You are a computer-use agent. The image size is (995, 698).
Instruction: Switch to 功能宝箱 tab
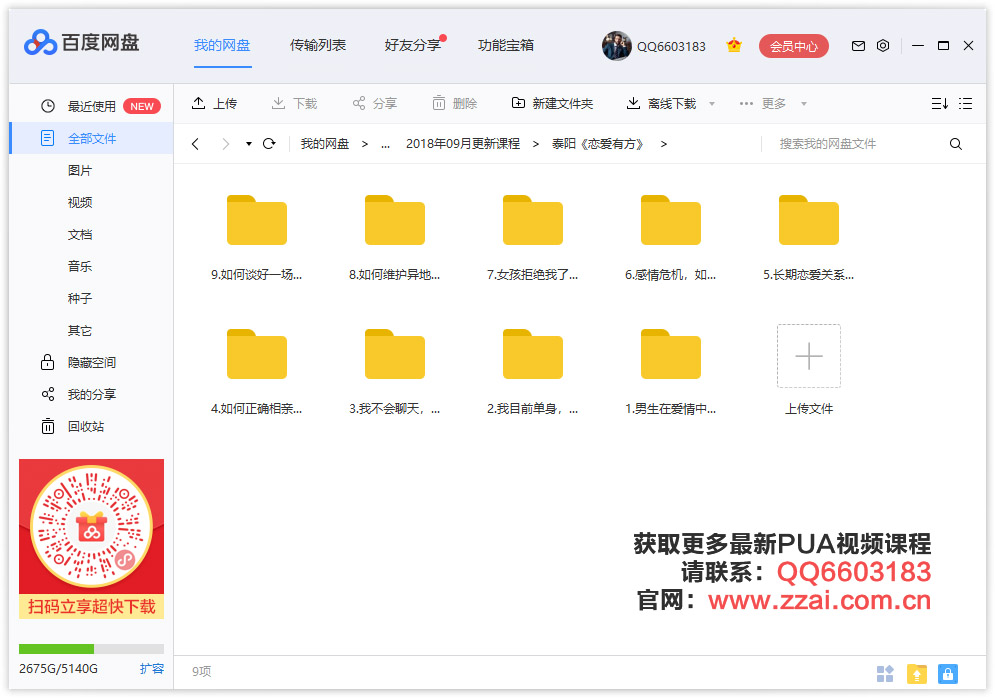click(506, 46)
